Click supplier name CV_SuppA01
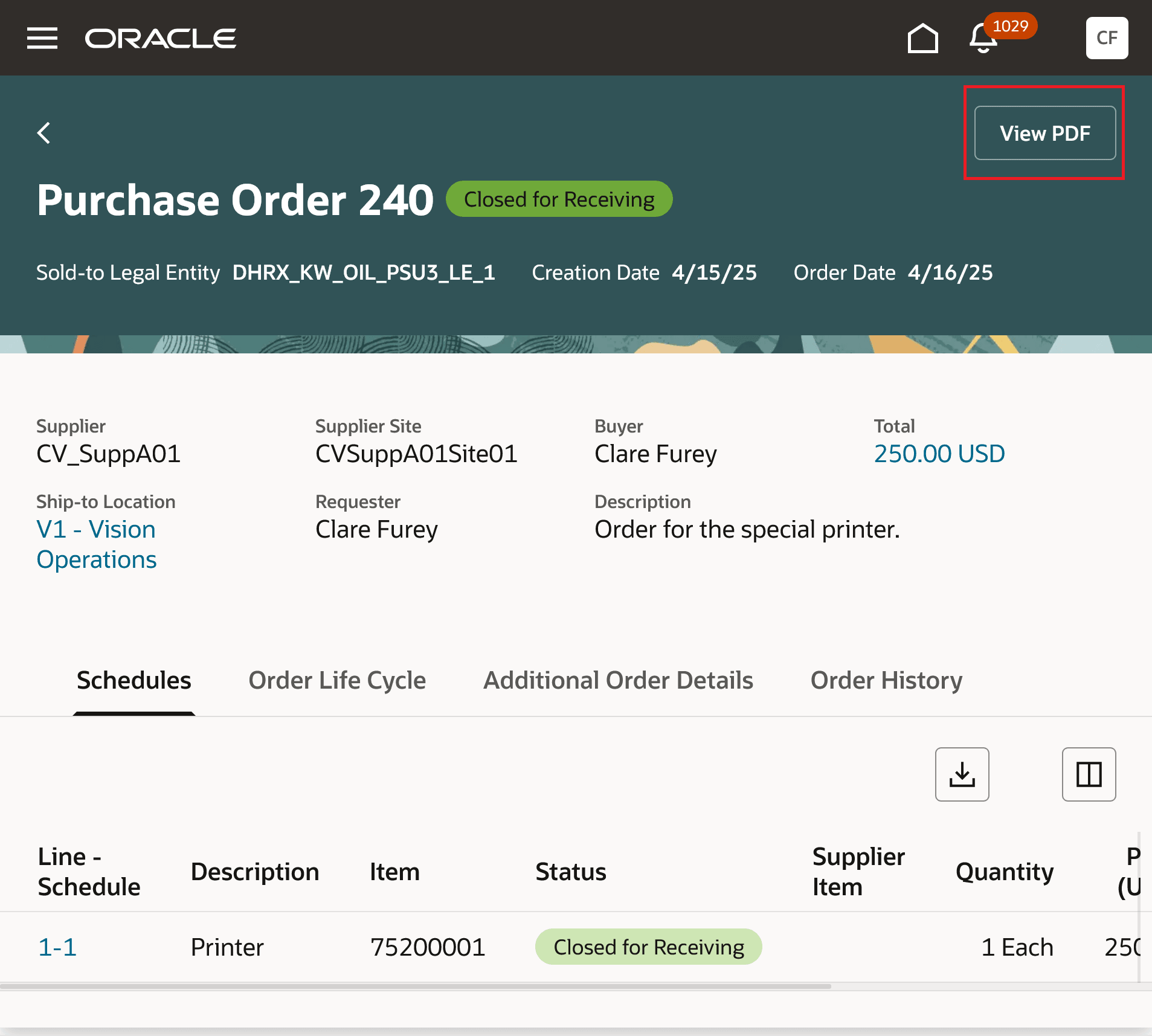 point(109,454)
